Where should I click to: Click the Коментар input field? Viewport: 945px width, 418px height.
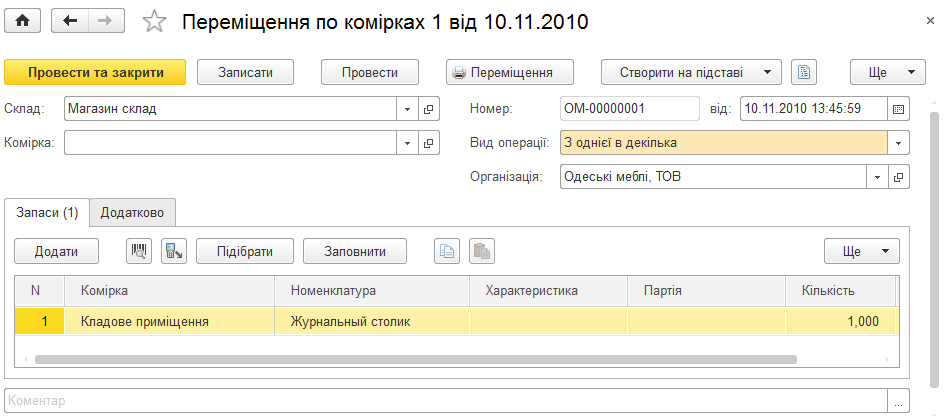click(446, 401)
